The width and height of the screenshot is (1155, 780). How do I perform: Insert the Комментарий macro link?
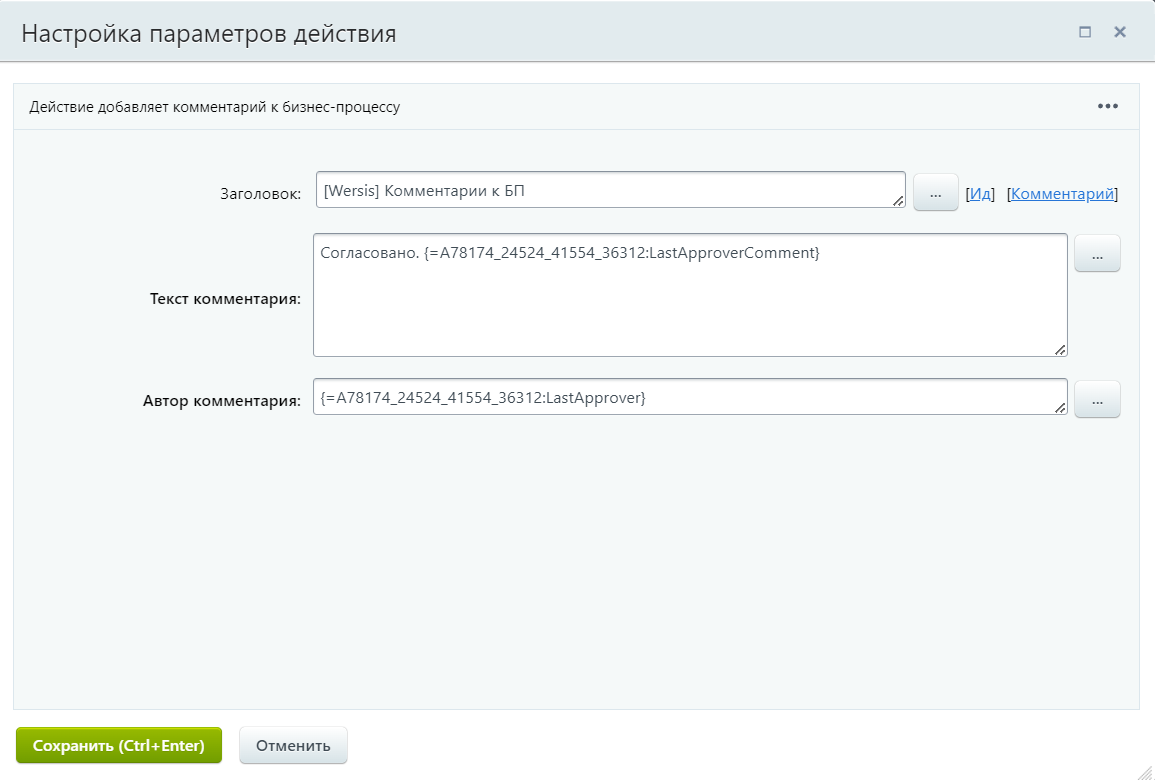point(1062,193)
